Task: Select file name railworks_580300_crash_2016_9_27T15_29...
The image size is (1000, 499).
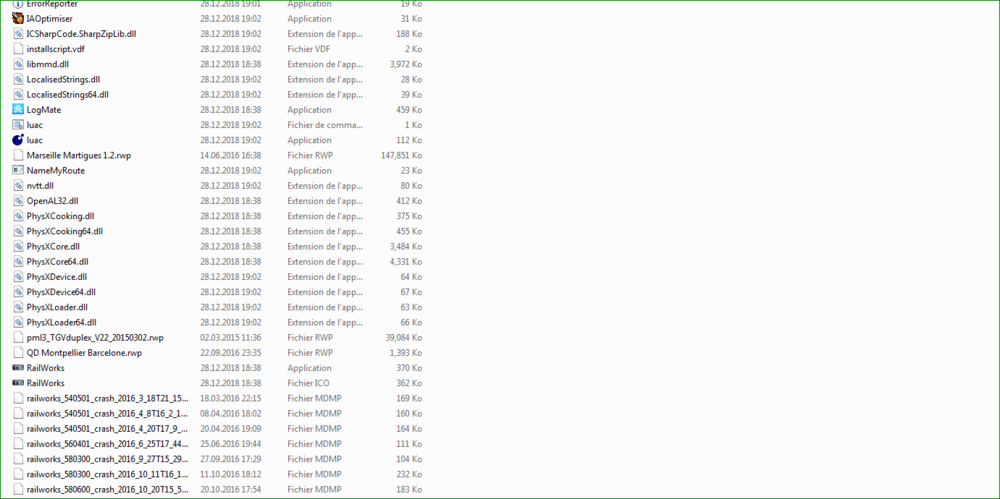Action: (x=107, y=459)
